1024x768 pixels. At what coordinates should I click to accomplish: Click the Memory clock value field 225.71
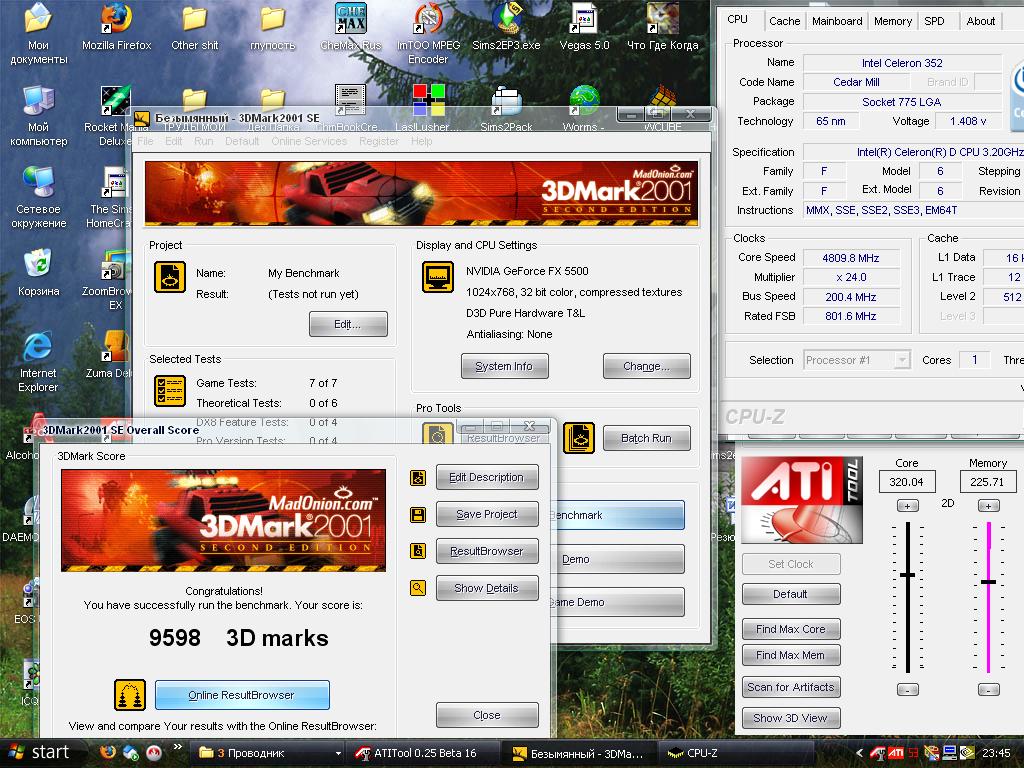click(x=987, y=482)
